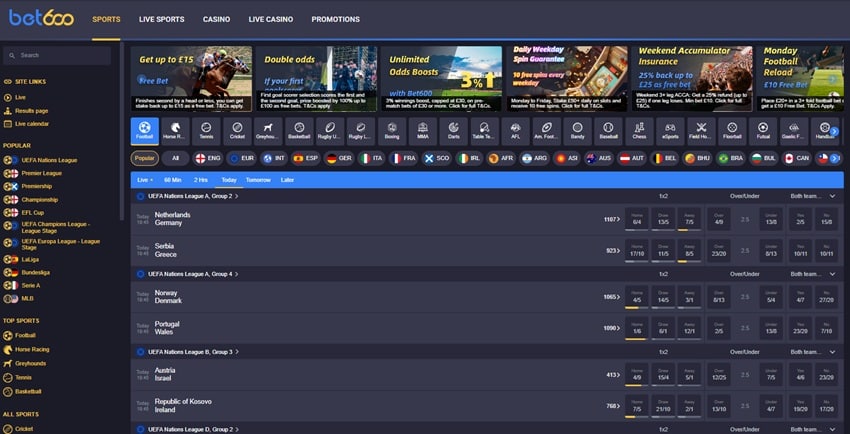Bet on Netherlands home win 6/4
850x434 pixels.
[636, 219]
